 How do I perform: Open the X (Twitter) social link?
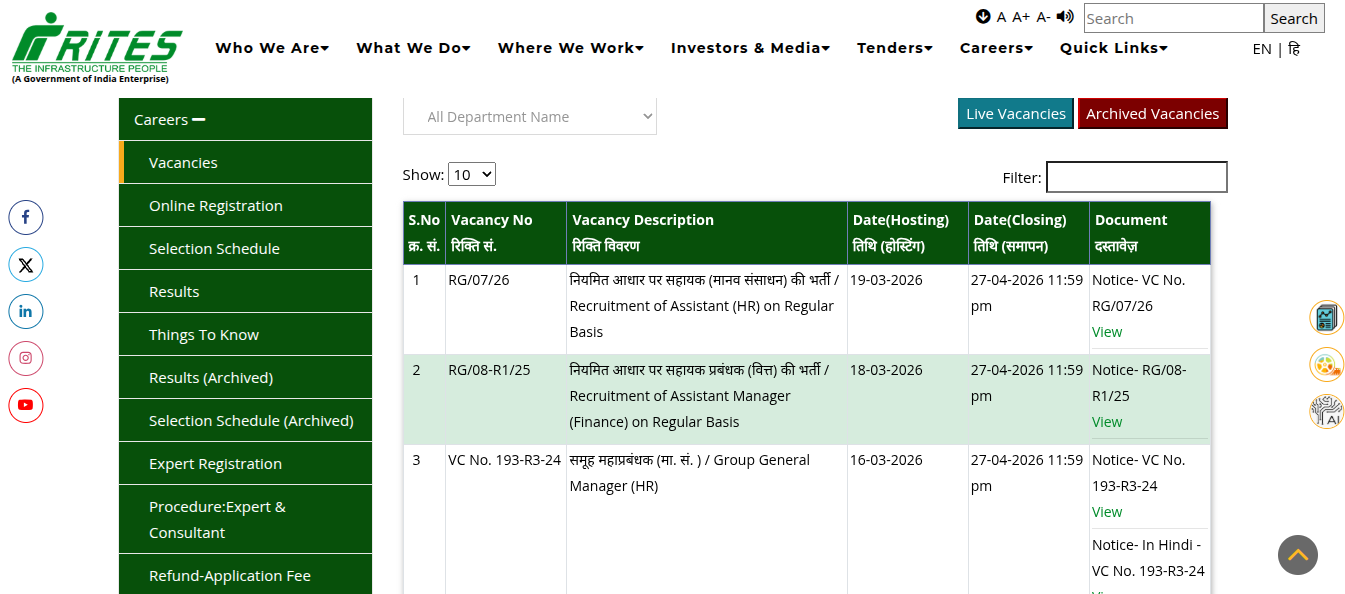tap(26, 265)
